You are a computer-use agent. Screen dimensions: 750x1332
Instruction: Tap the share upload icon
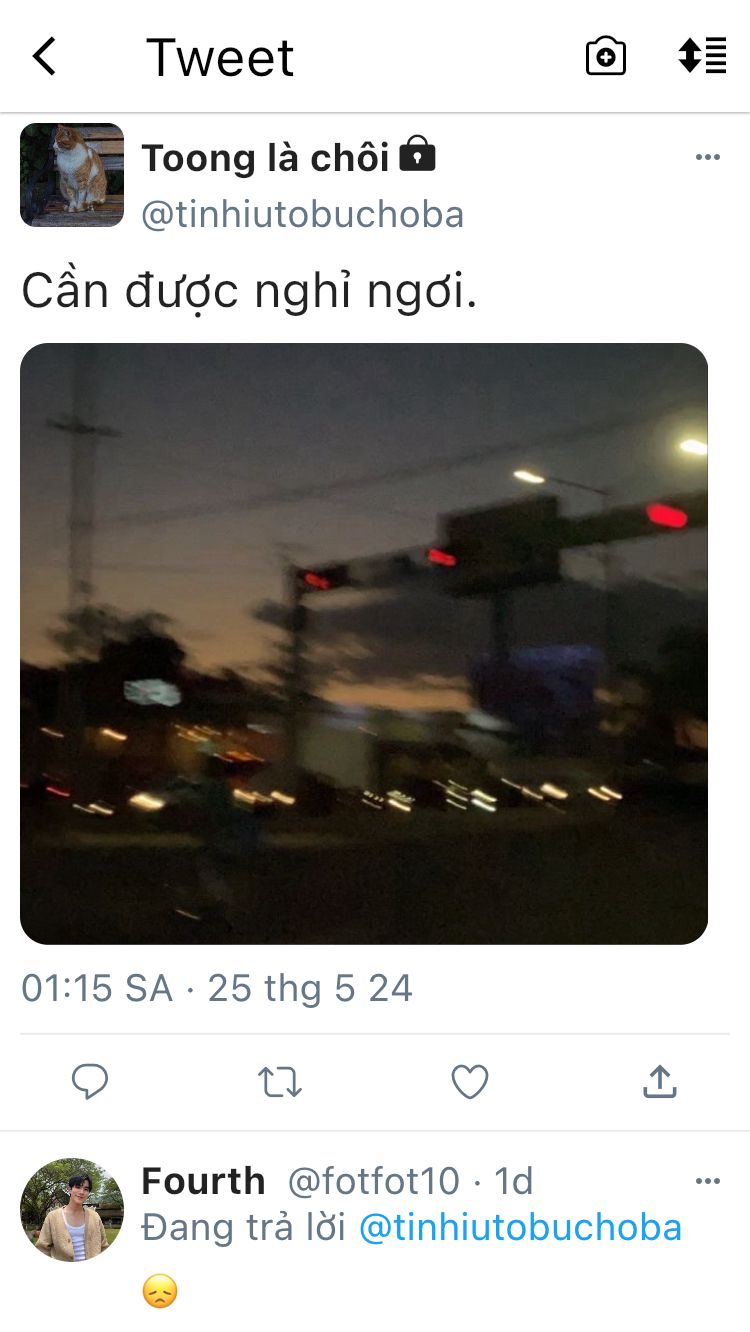coord(660,1081)
